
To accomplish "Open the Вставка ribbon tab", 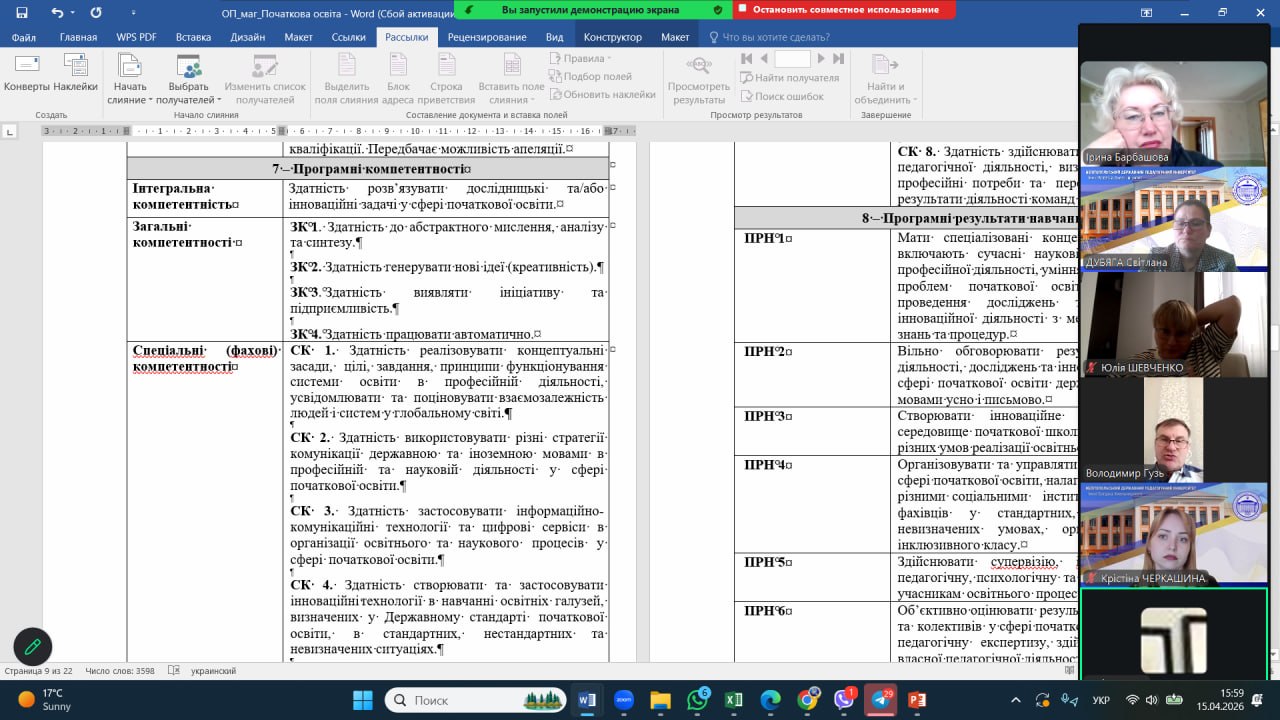I will tap(193, 37).
